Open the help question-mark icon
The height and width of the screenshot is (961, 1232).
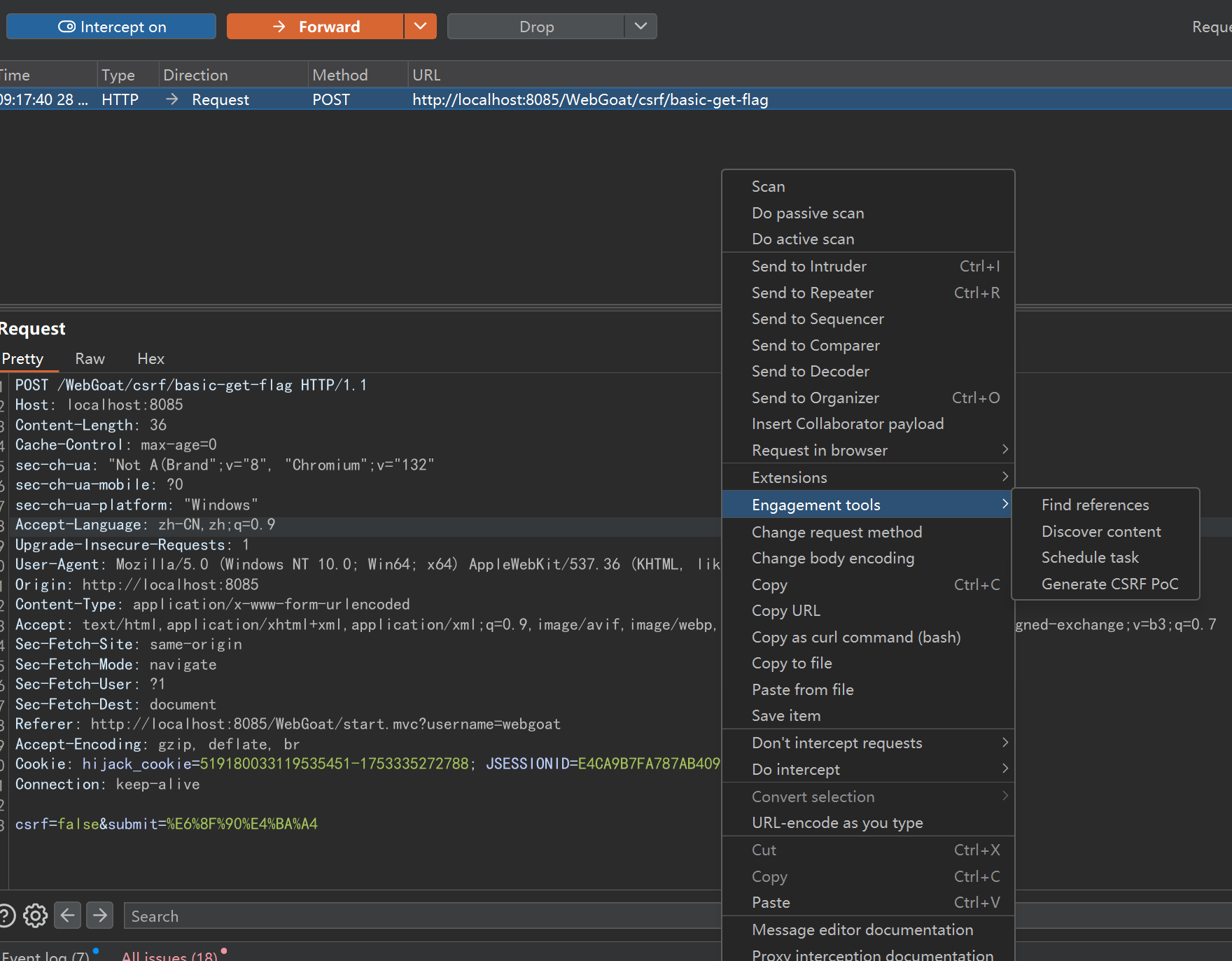6,916
